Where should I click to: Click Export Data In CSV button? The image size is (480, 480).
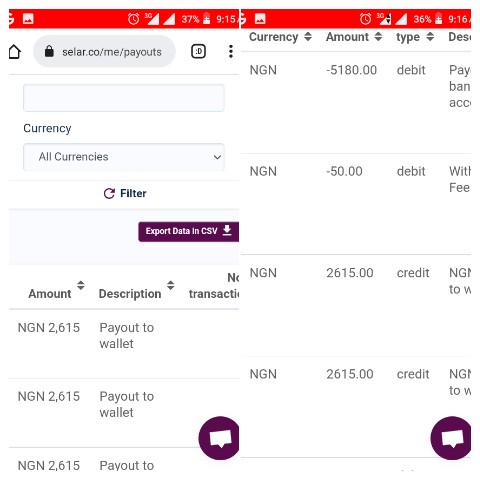pyautogui.click(x=189, y=231)
